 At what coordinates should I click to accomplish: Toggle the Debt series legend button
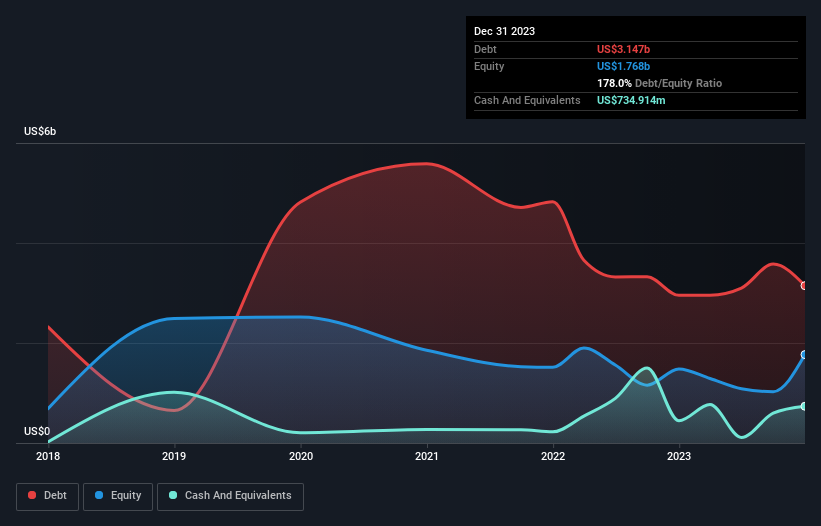(x=48, y=496)
